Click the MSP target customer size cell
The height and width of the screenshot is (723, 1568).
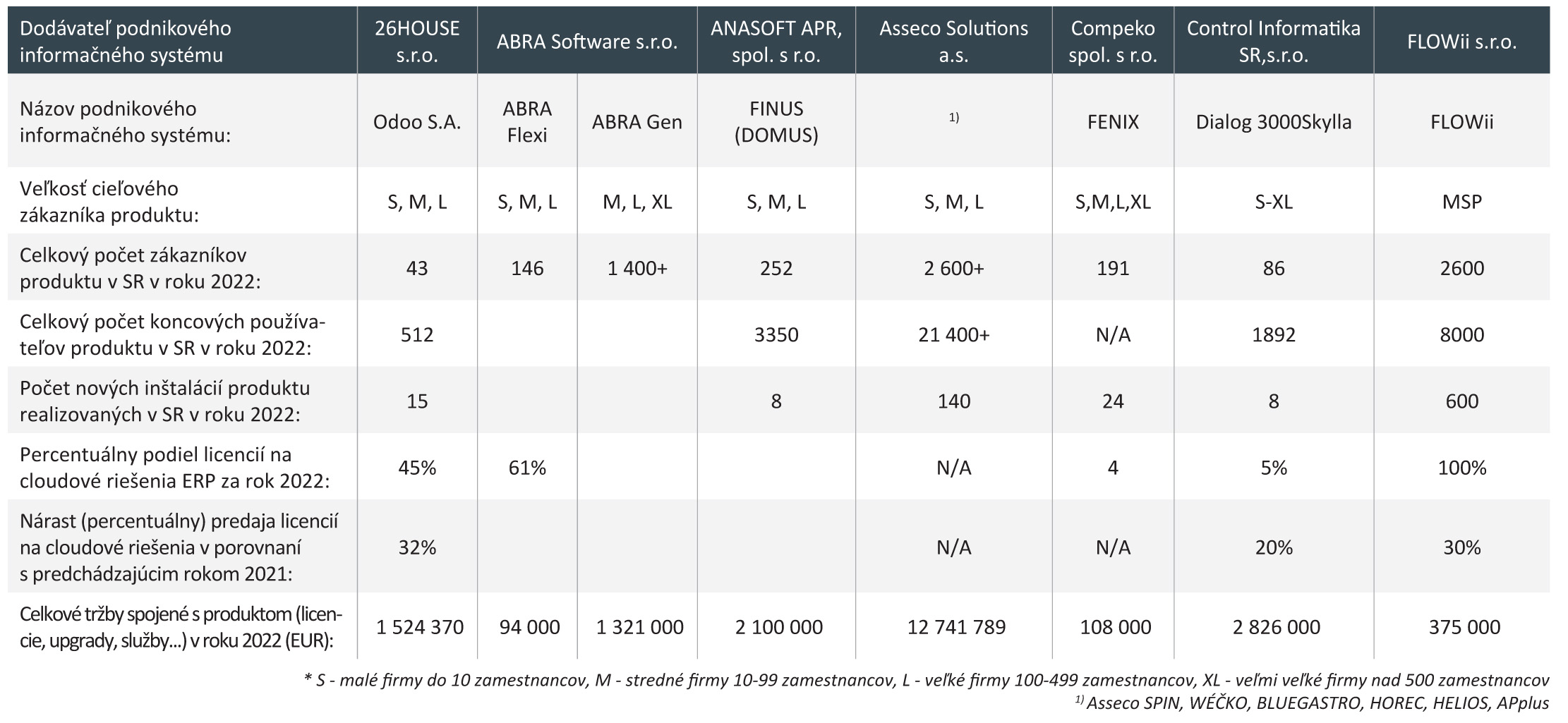[1461, 202]
